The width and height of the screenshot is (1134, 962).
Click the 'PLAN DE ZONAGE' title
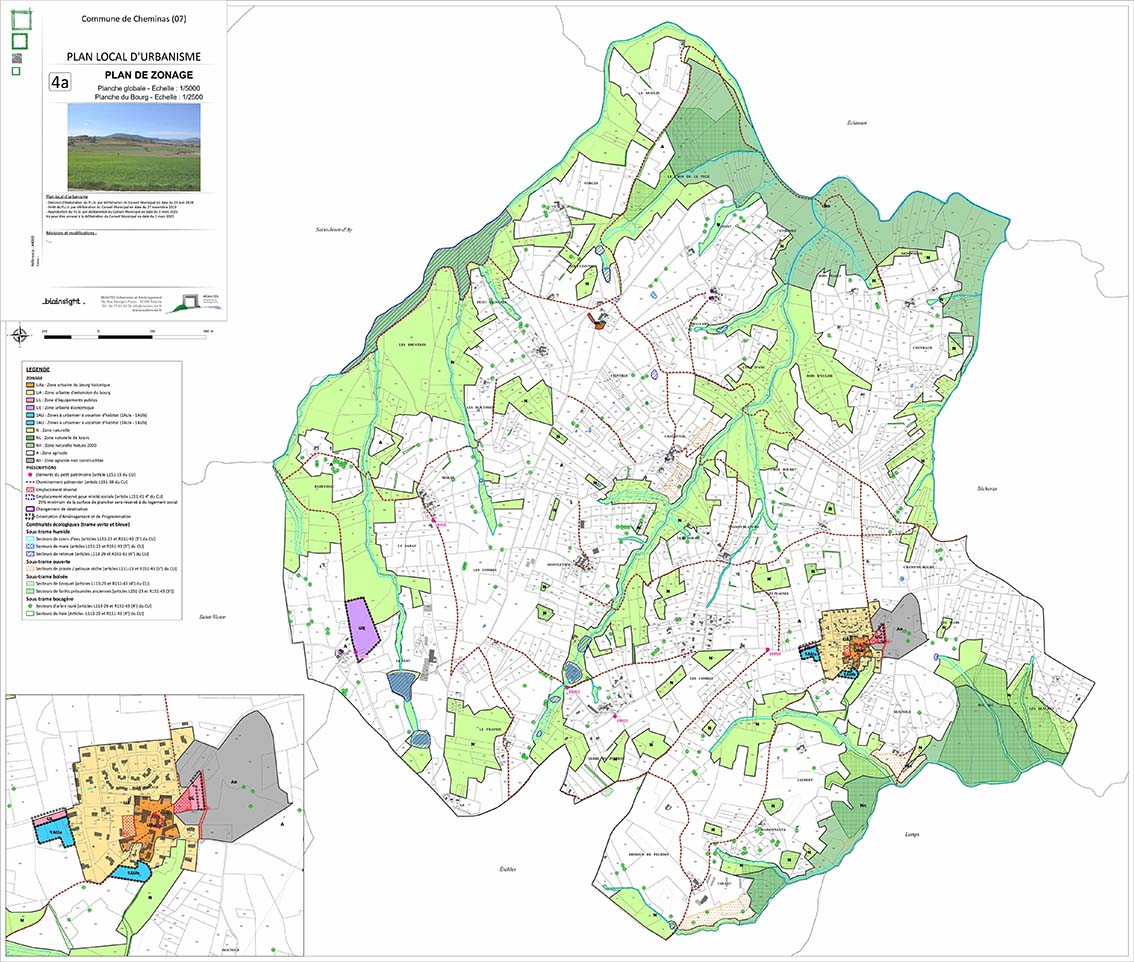coord(148,75)
